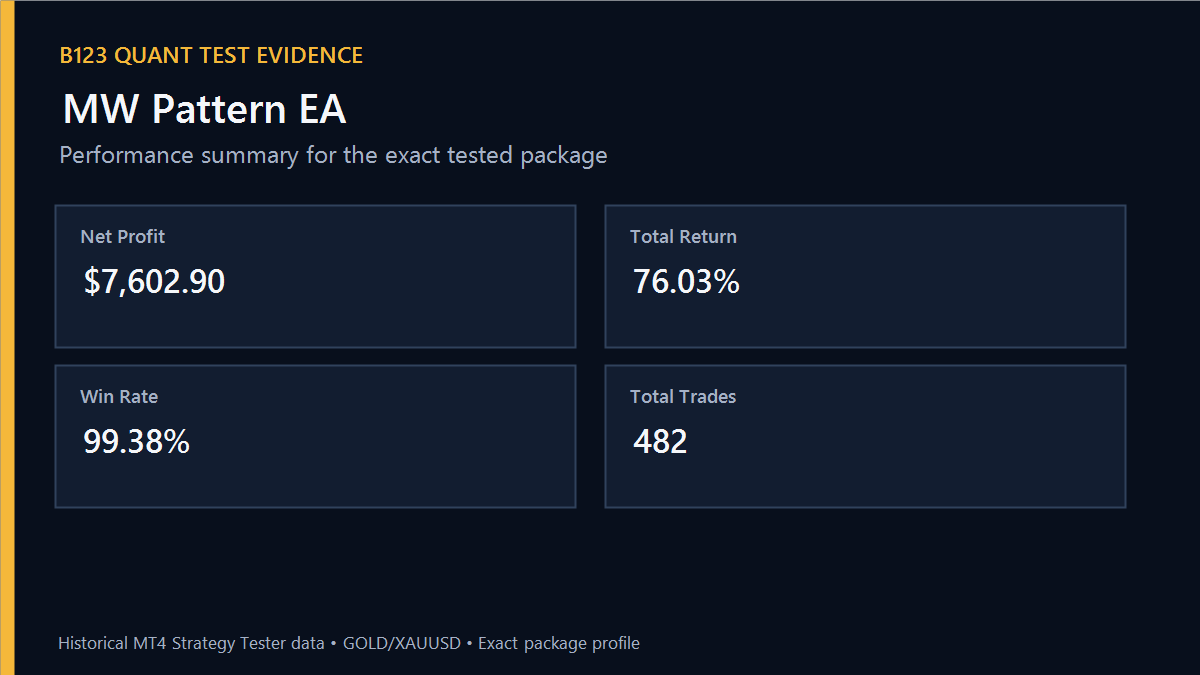This screenshot has height=675, width=1200.
Task: Open the Net Profit card
Action: point(315,276)
